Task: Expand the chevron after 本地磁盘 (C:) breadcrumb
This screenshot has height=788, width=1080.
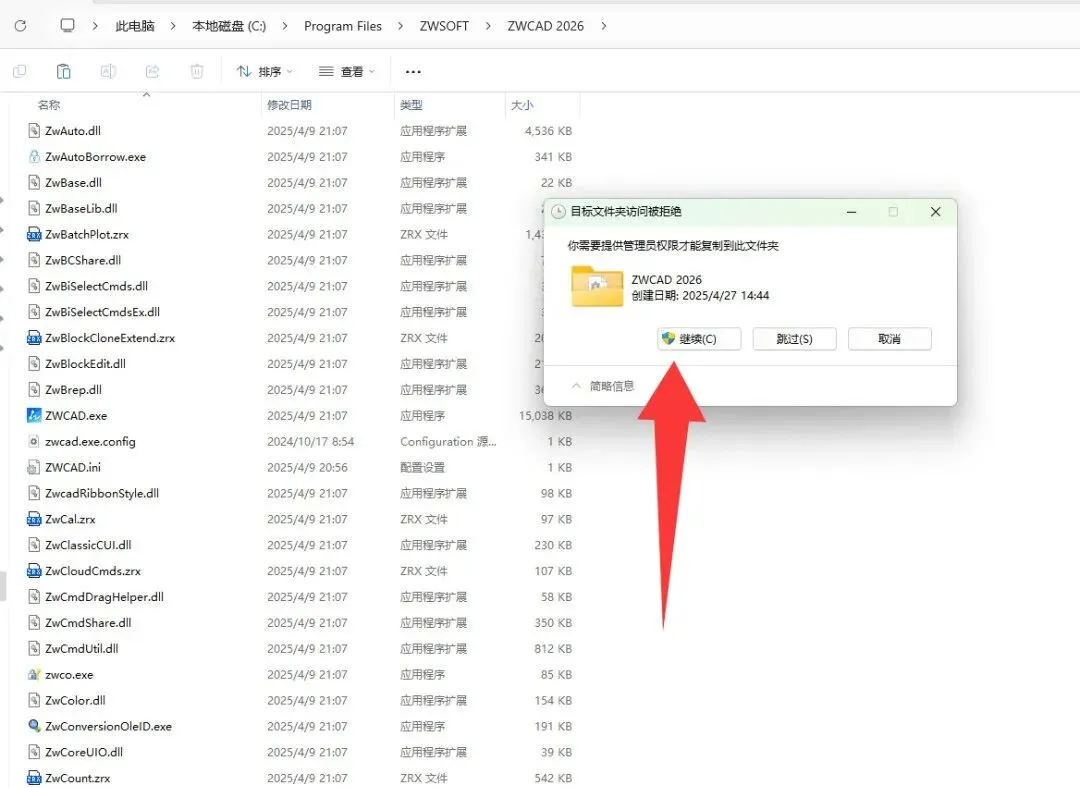Action: point(284,26)
